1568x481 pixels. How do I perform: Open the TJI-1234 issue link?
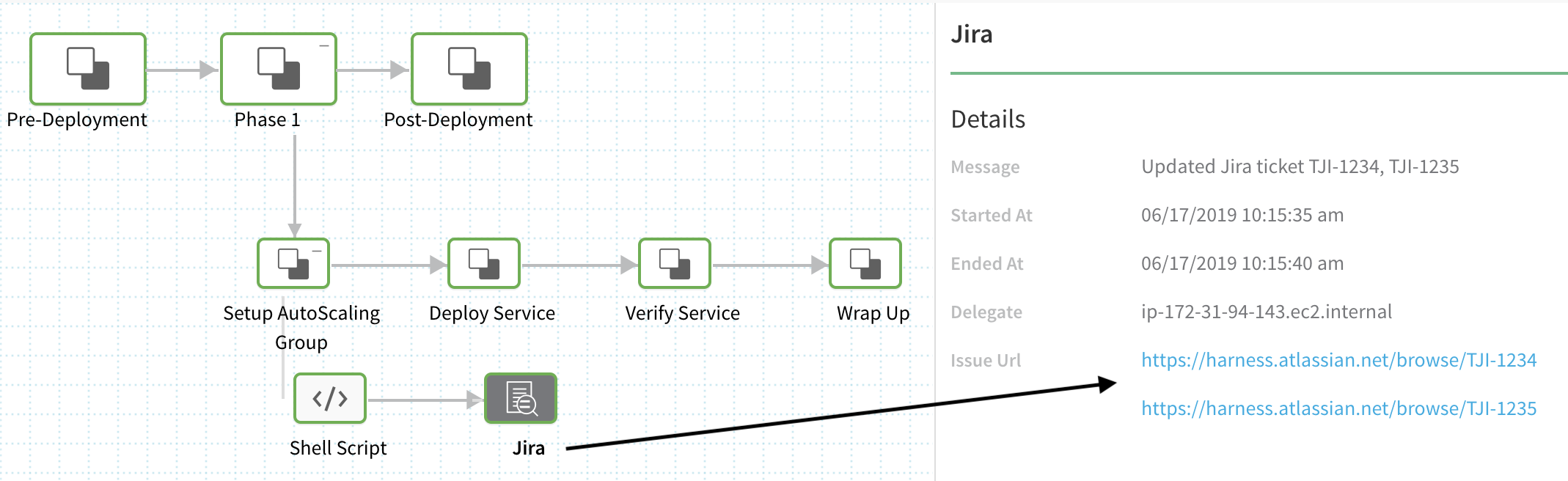[1338, 360]
